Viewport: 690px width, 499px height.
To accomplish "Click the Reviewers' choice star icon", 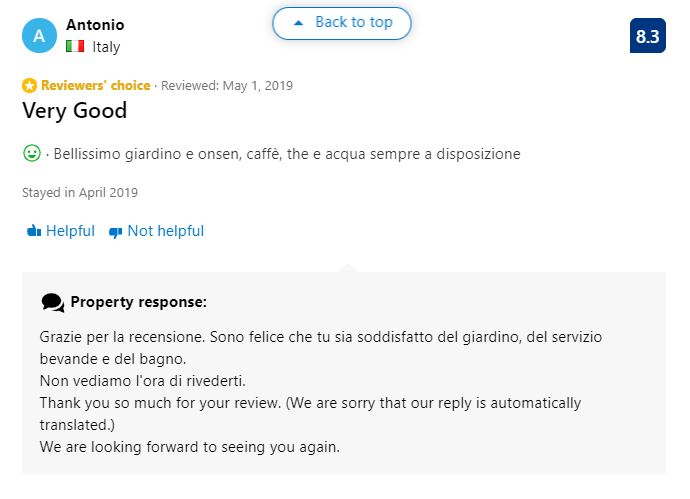I will [x=29, y=85].
